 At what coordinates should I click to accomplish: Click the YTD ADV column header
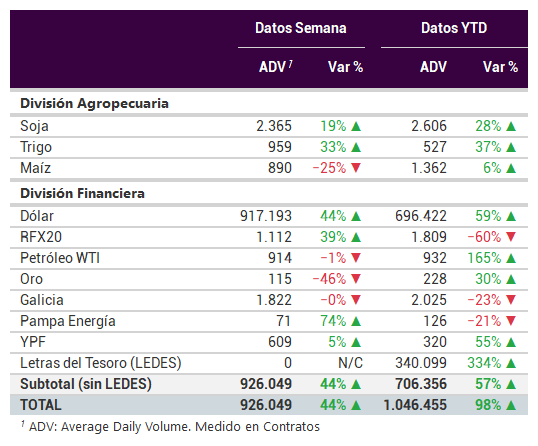433,67
